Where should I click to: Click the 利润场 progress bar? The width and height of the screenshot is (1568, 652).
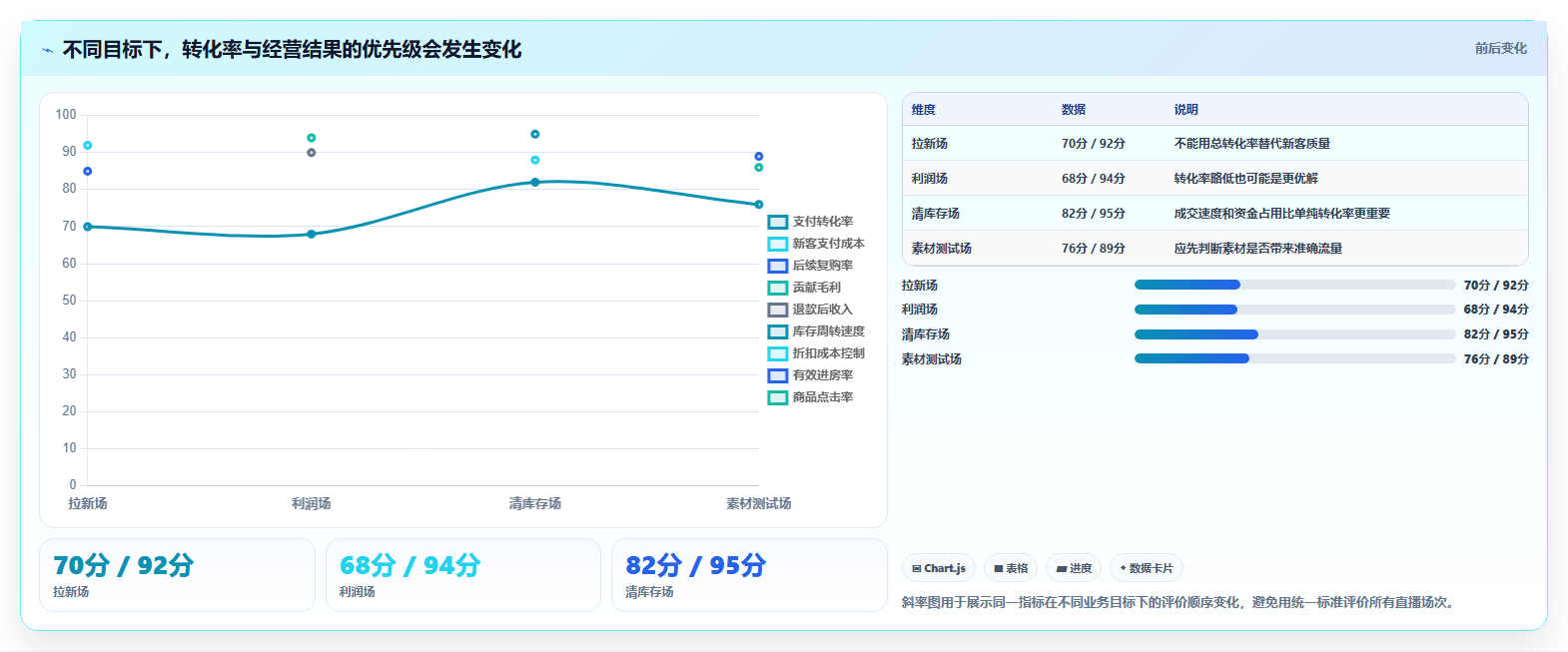tap(1294, 310)
